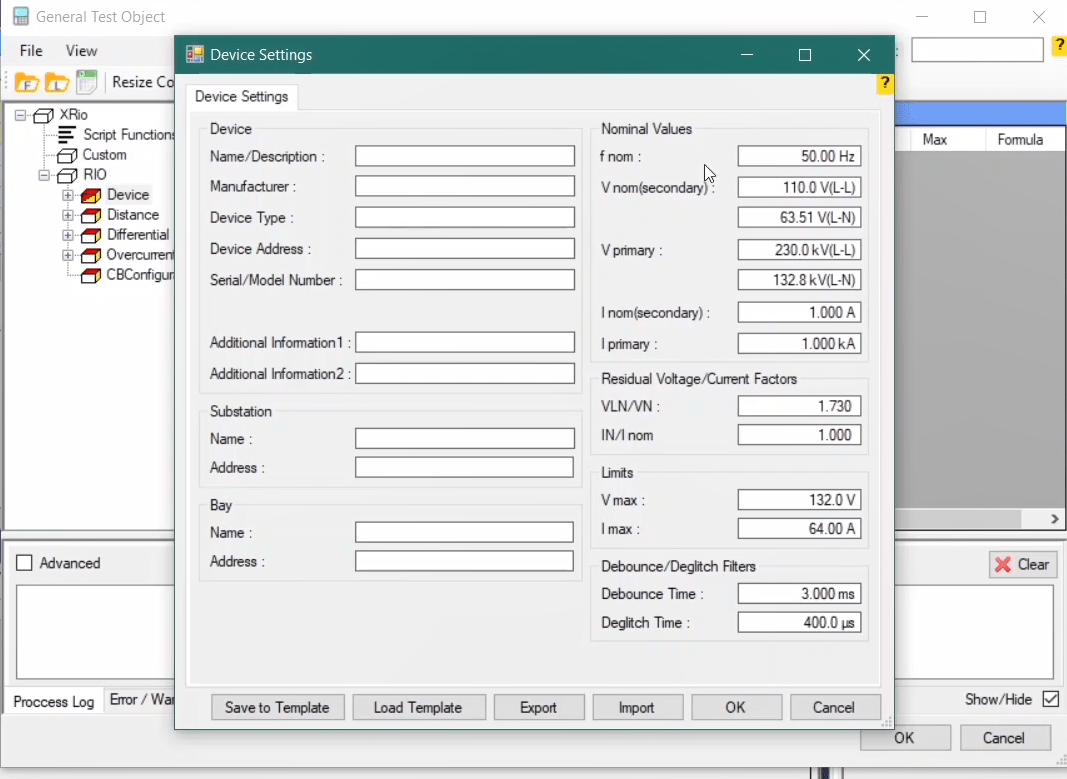
Task: Click the Custom block icon in tree
Action: pyautogui.click(x=66, y=155)
